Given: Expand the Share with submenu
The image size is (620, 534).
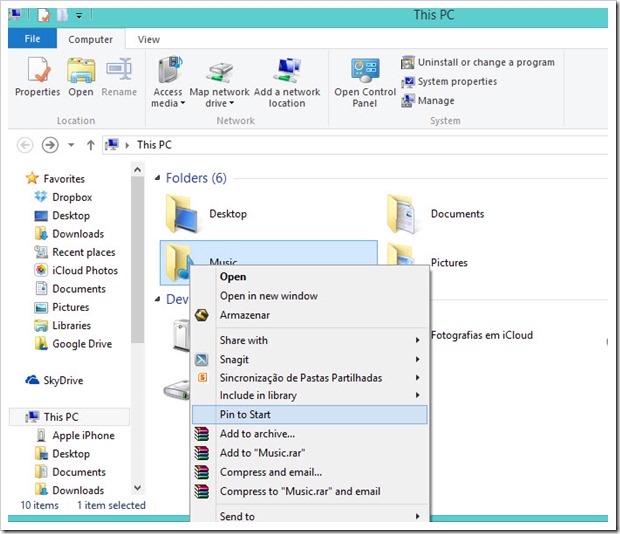Looking at the screenshot, I should pos(310,340).
